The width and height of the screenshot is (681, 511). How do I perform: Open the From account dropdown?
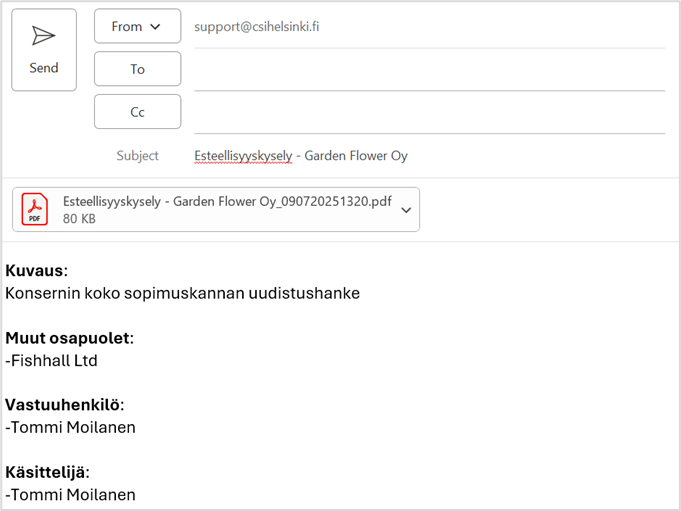[x=137, y=27]
